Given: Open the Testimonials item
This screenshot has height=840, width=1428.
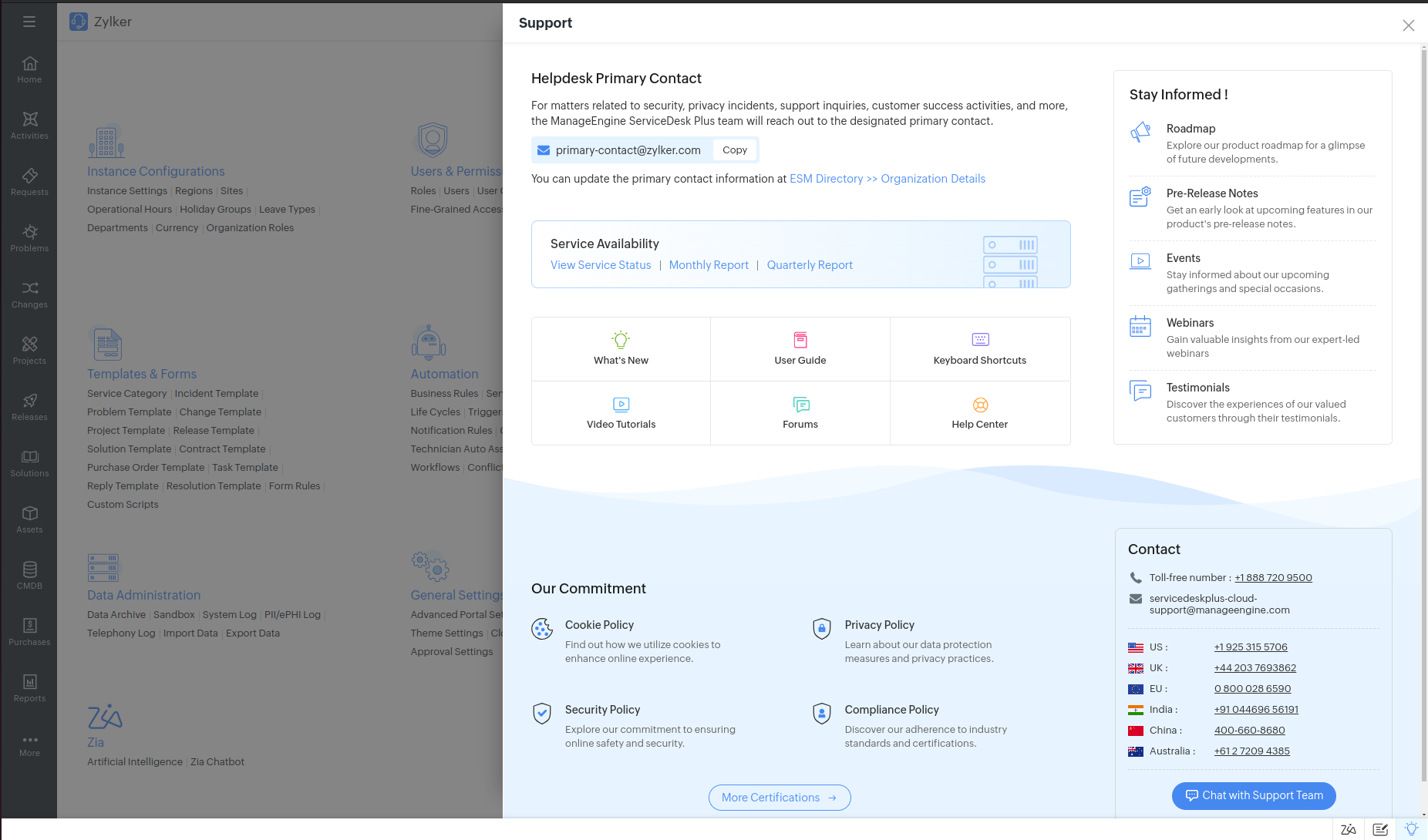Looking at the screenshot, I should [x=1252, y=402].
